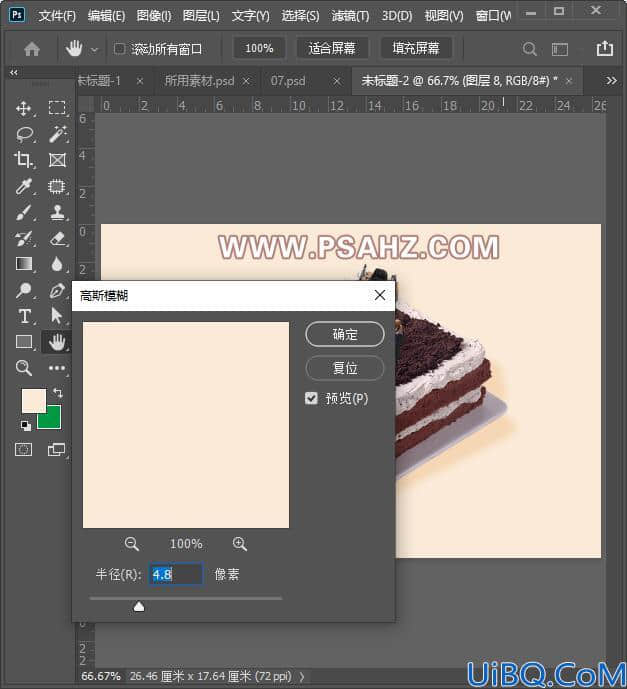This screenshot has height=689, width=627.
Task: Select the Hand tool in toolbox
Action: (57, 342)
